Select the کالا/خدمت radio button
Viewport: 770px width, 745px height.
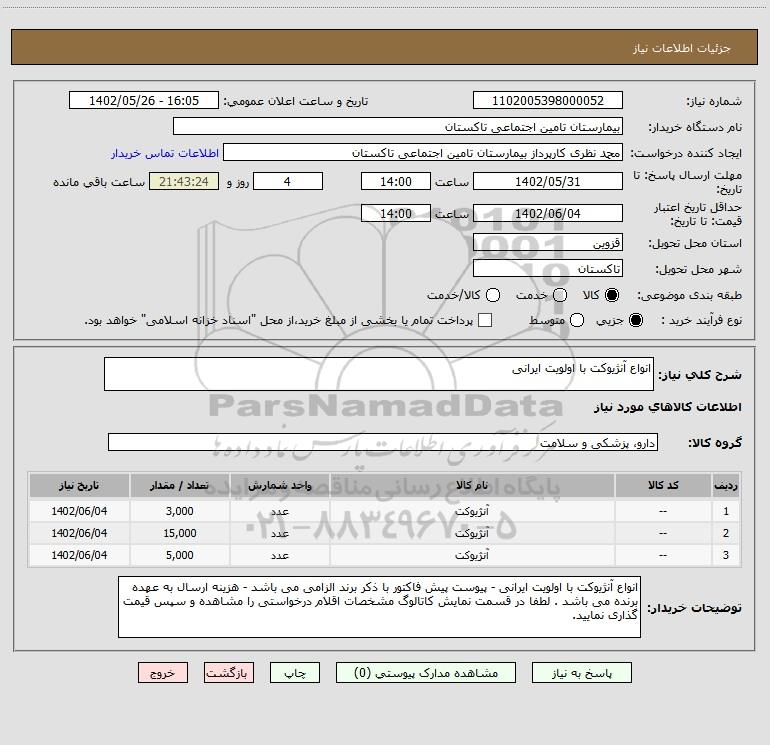(493, 295)
